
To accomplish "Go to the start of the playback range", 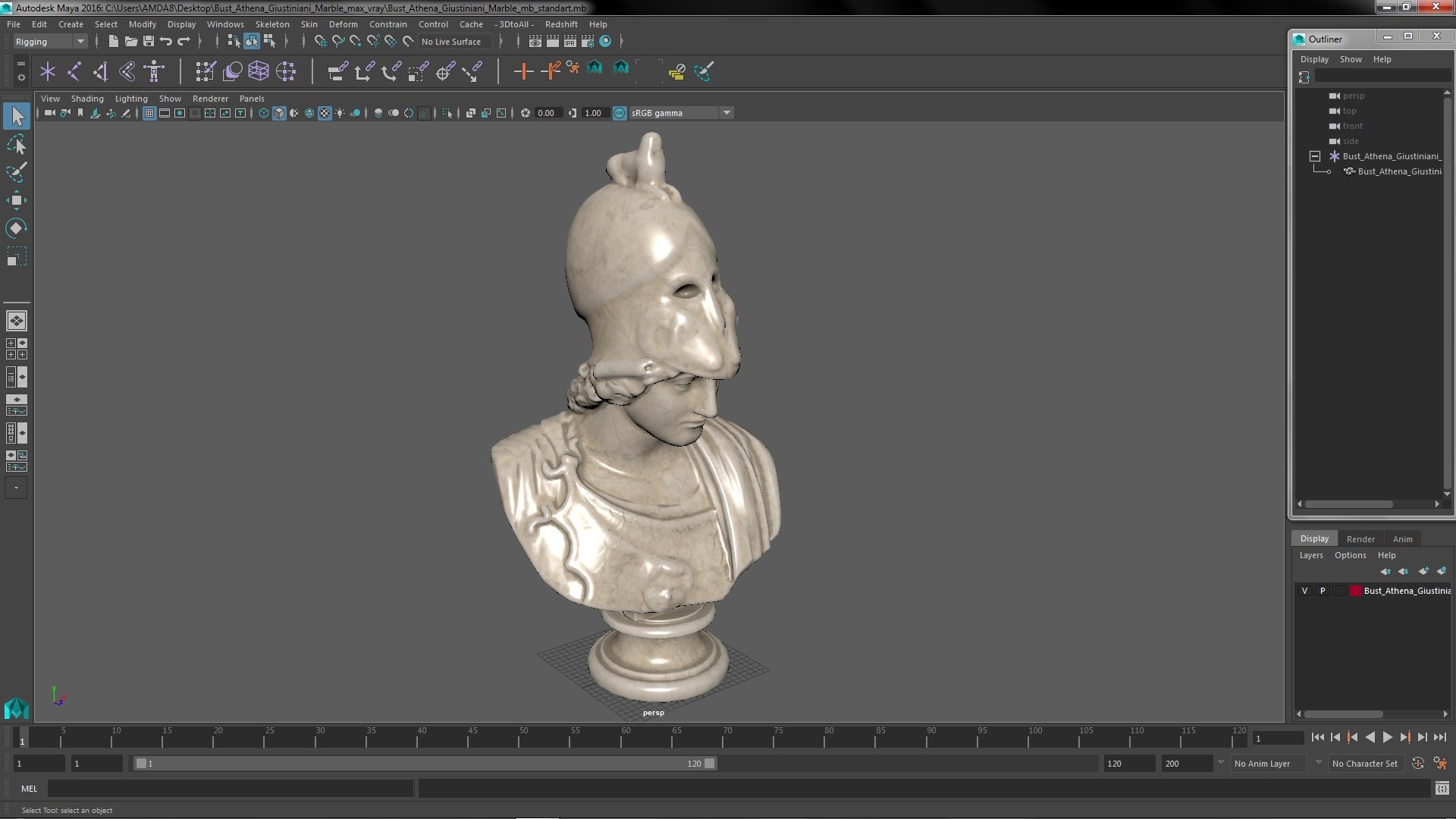I will [x=1317, y=737].
